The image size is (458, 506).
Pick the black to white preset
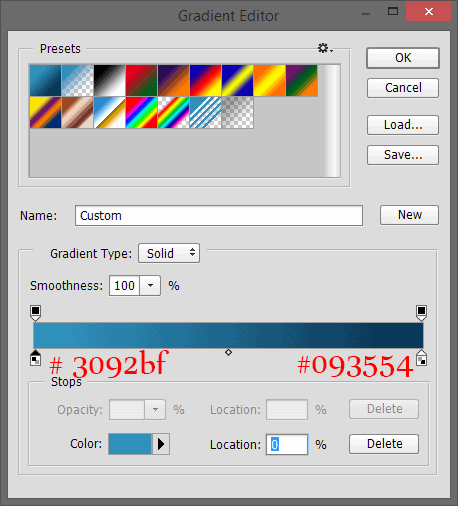click(110, 81)
